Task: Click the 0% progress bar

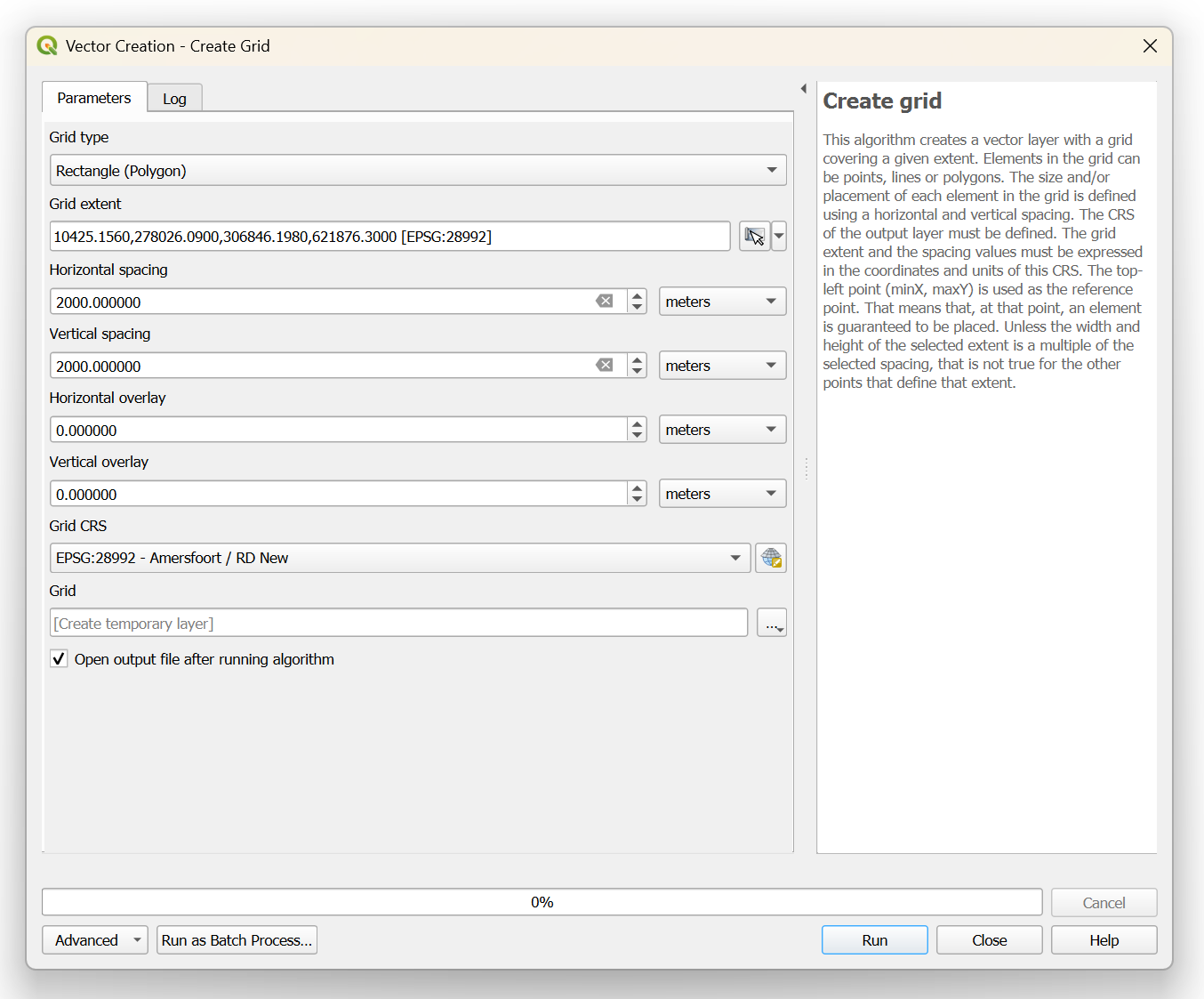Action: (542, 902)
